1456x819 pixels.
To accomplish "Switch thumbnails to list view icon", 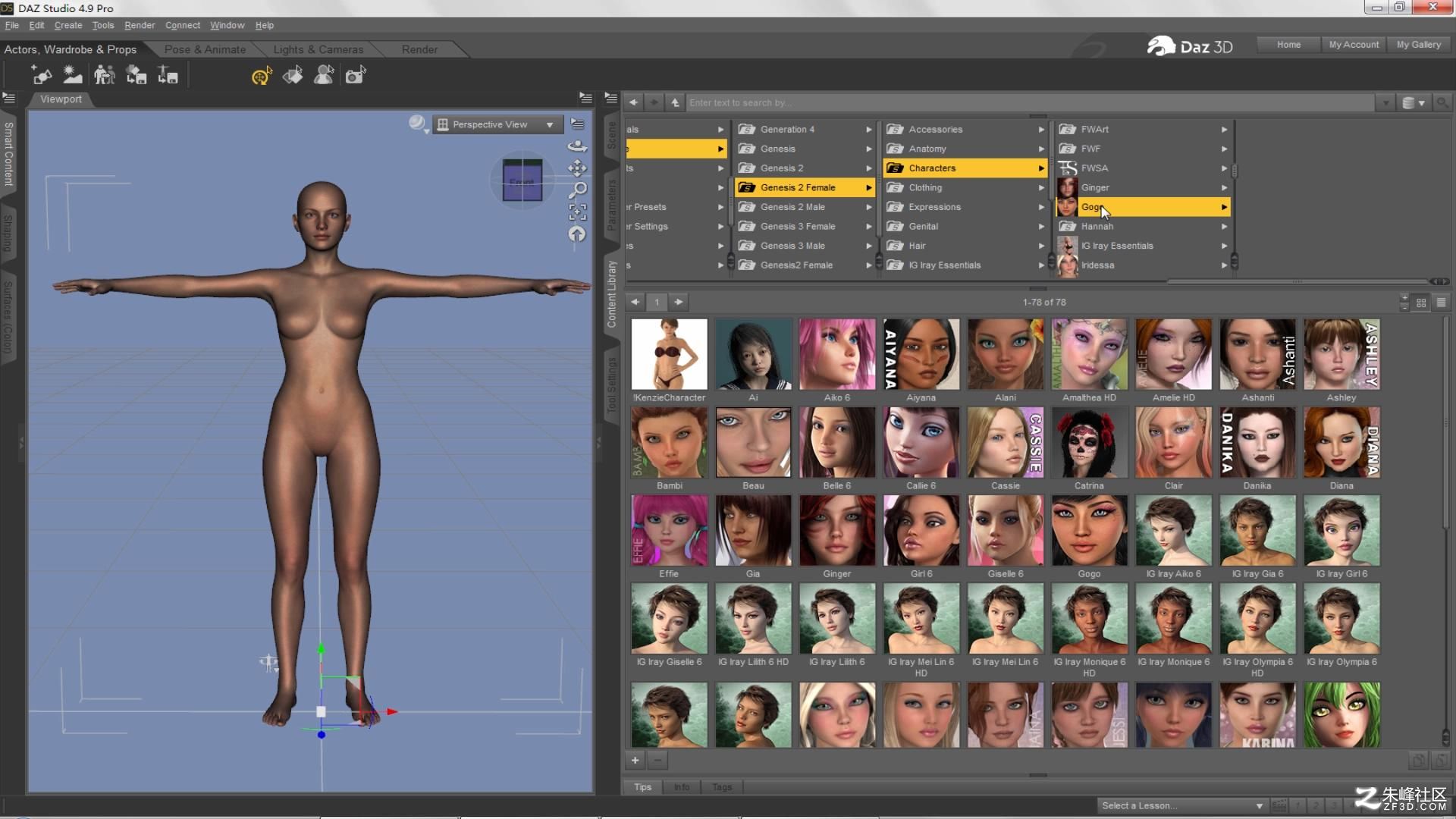I will [1441, 303].
